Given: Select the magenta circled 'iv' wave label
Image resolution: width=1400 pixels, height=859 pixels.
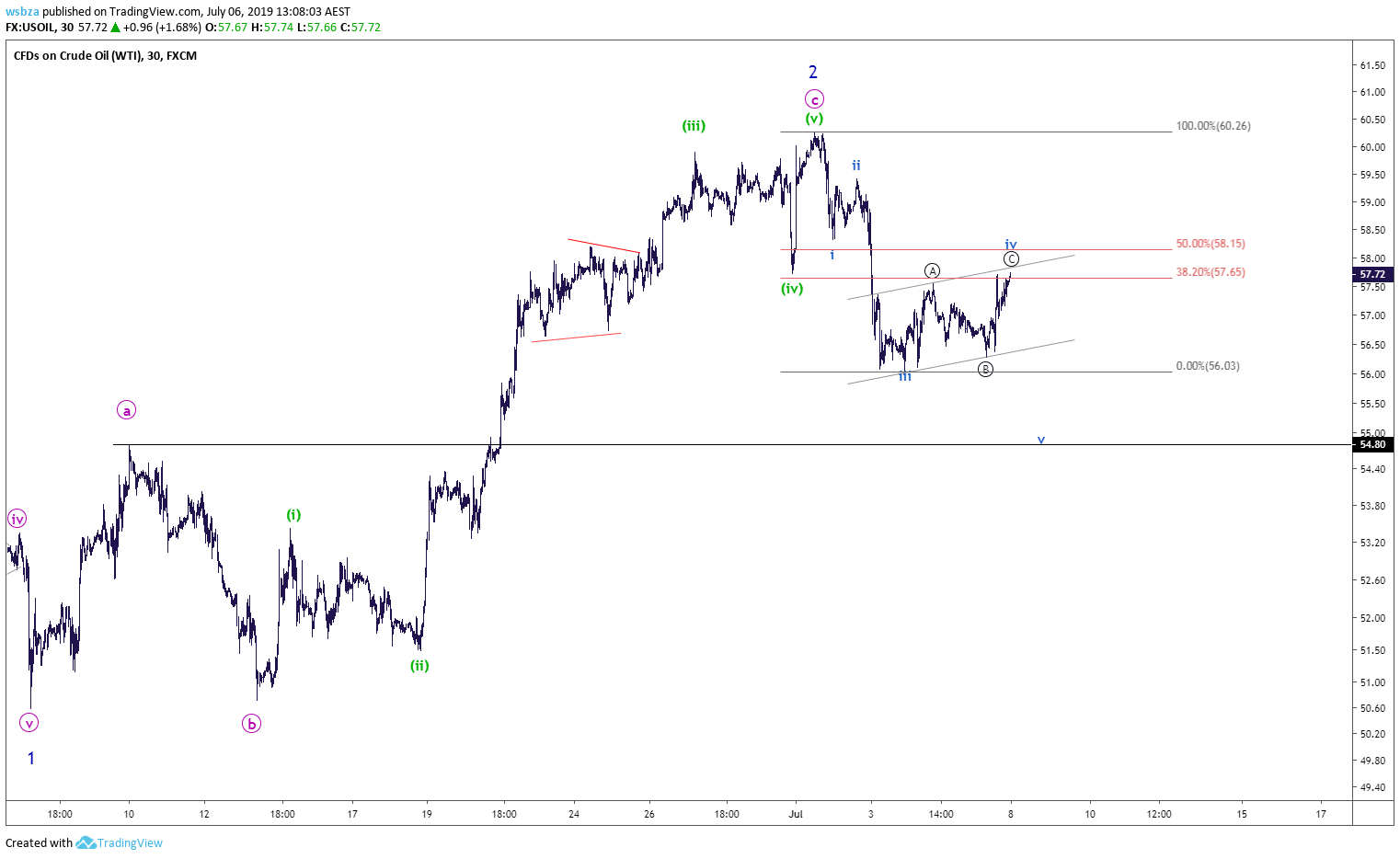Looking at the screenshot, I should (17, 519).
